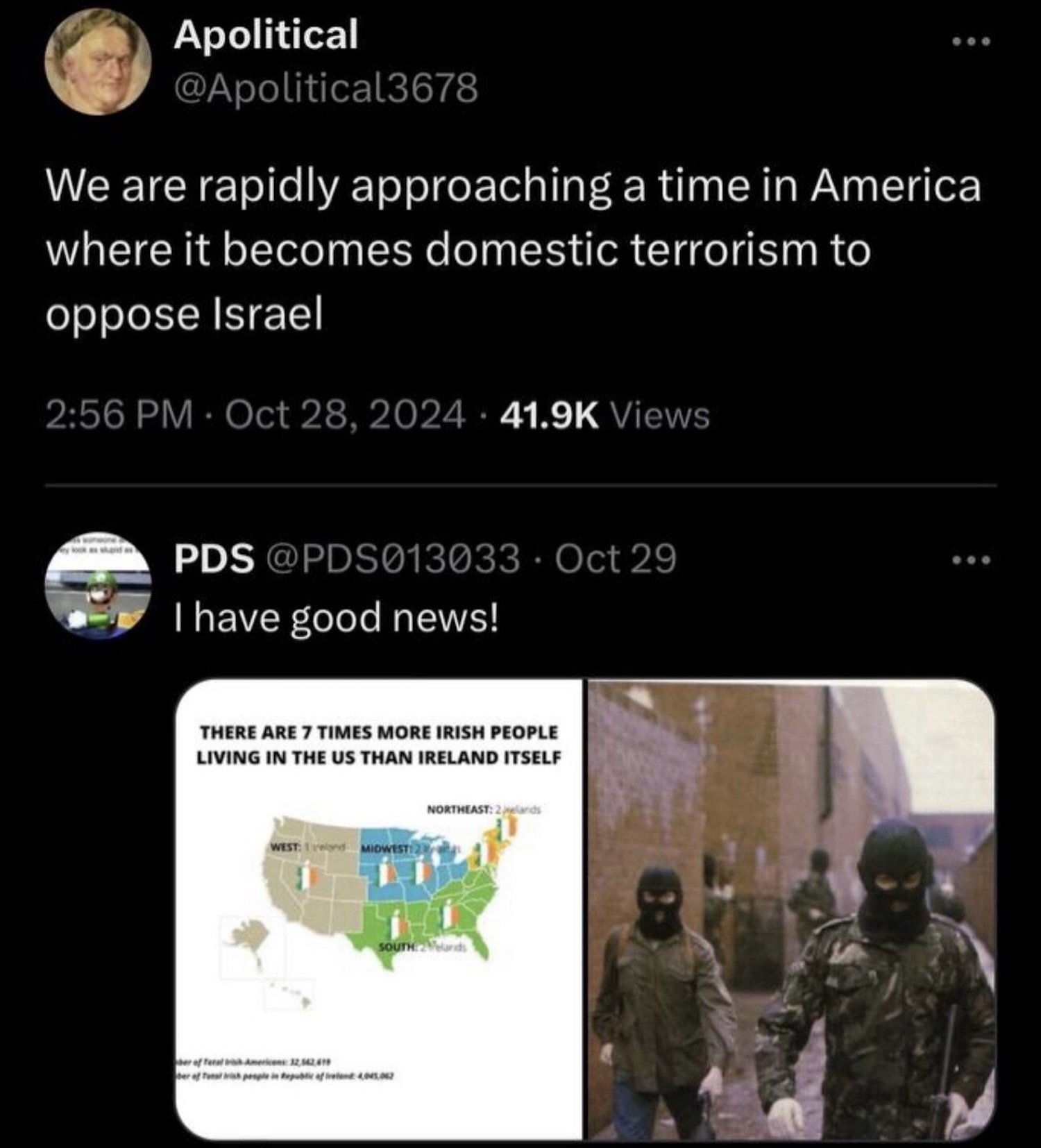Viewport: 1041px width, 1148px height.
Task: Click the 'I have good news!' reply text
Action: tap(336, 618)
